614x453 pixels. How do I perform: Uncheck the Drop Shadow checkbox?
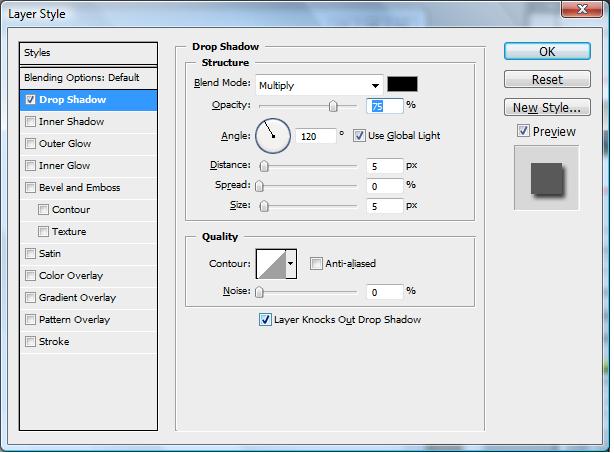30,100
